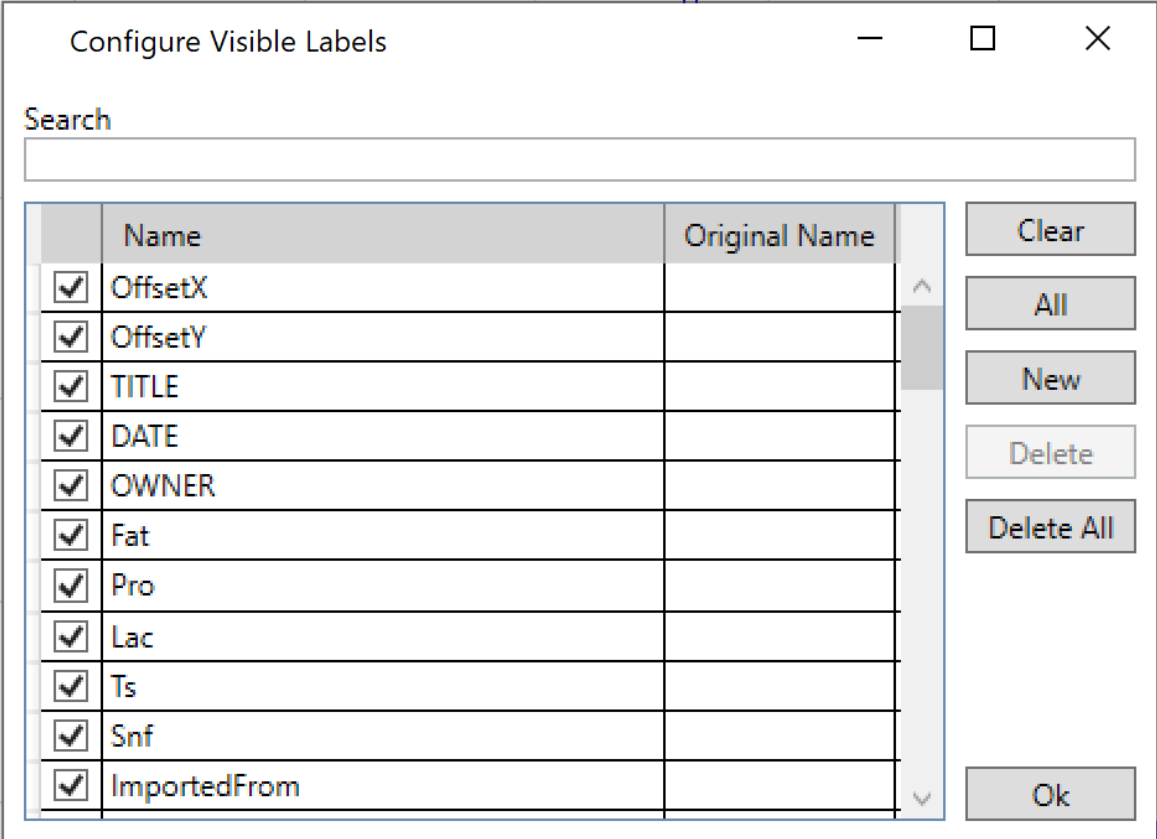
Task: Disable the TITLE label checkbox
Action: point(70,387)
